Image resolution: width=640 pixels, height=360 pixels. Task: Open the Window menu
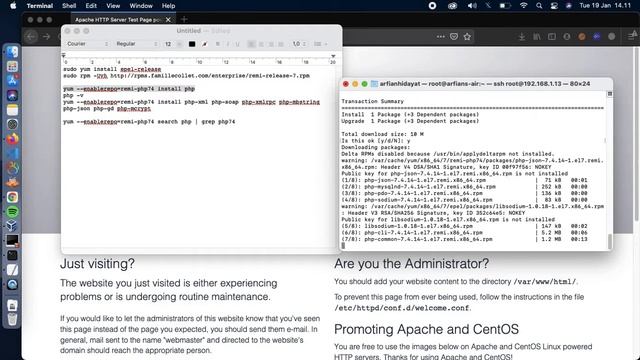pos(141,6)
